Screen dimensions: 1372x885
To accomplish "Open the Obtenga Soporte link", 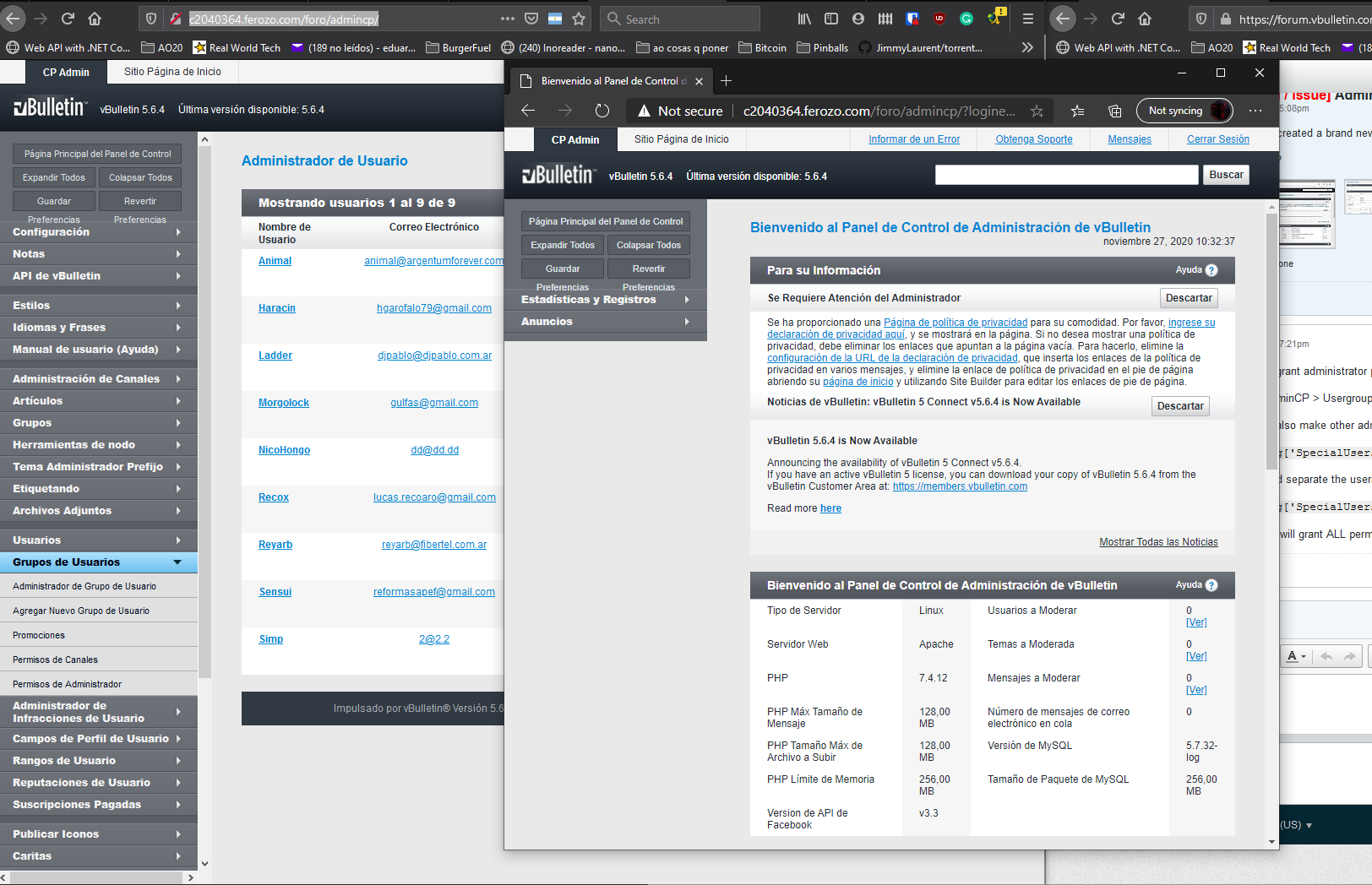I will pos(1034,139).
